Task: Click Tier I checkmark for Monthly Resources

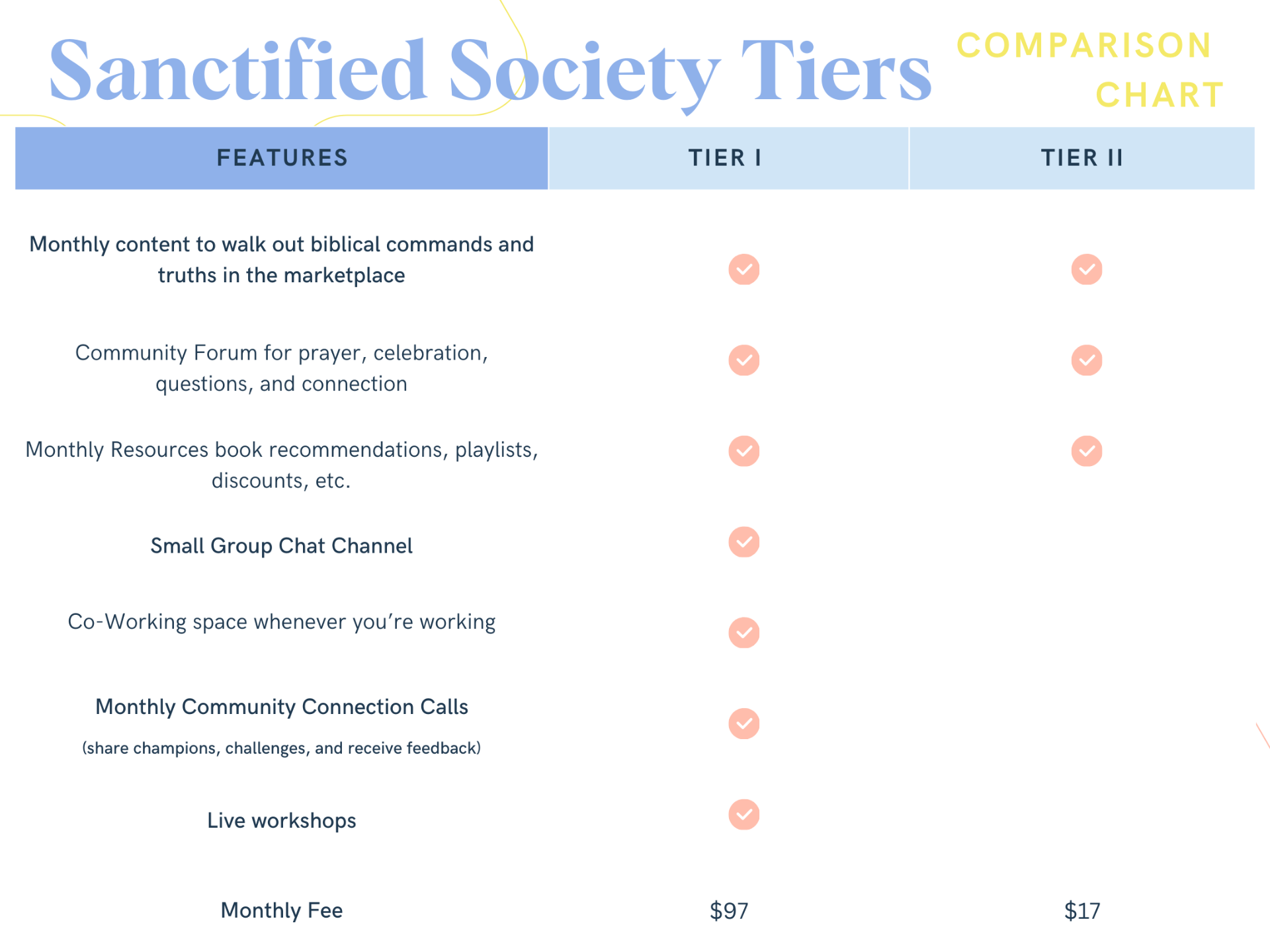Action: (x=743, y=451)
